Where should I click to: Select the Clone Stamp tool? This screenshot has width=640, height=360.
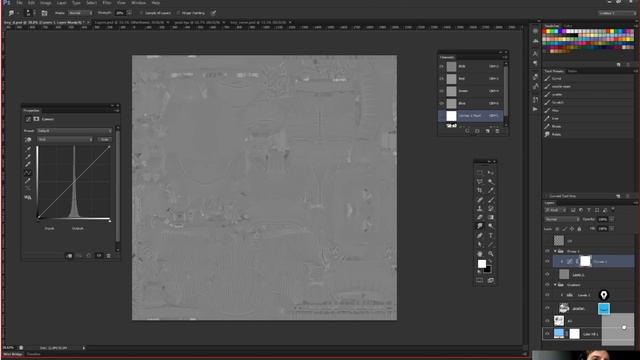tap(480, 209)
